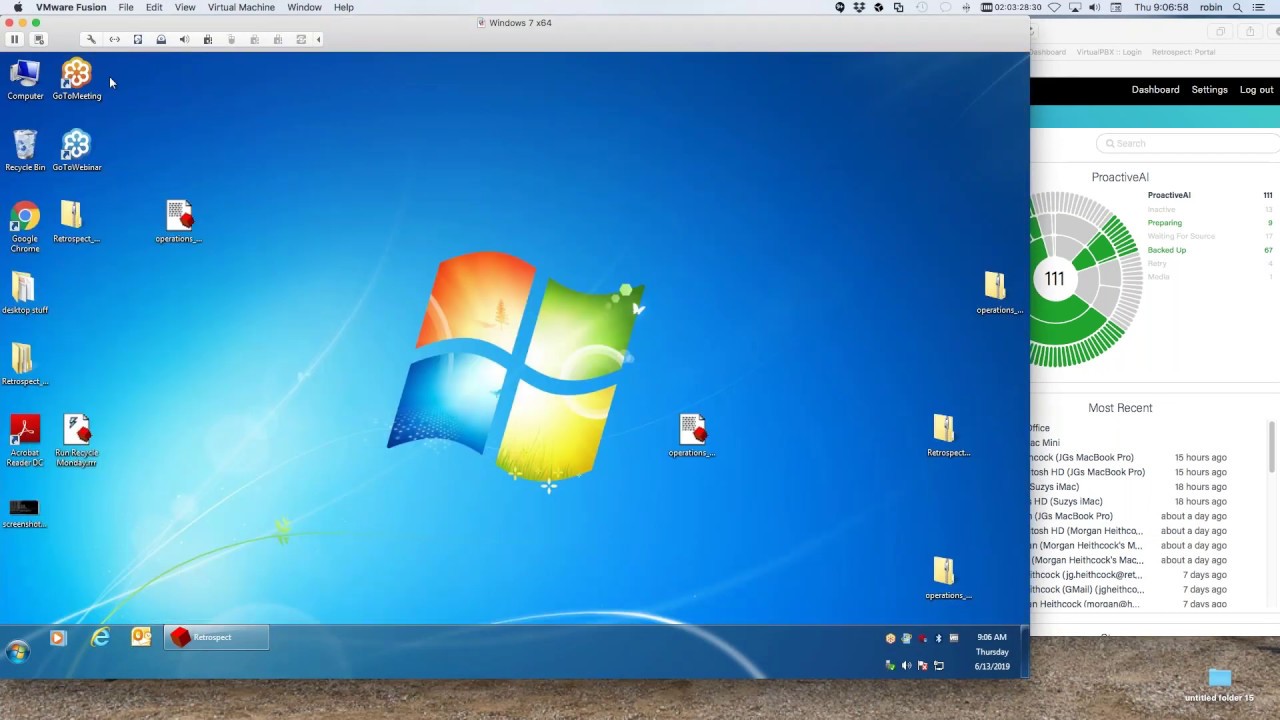Select the Recycle Bin icon
This screenshot has width=1280, height=720.
tap(25, 151)
